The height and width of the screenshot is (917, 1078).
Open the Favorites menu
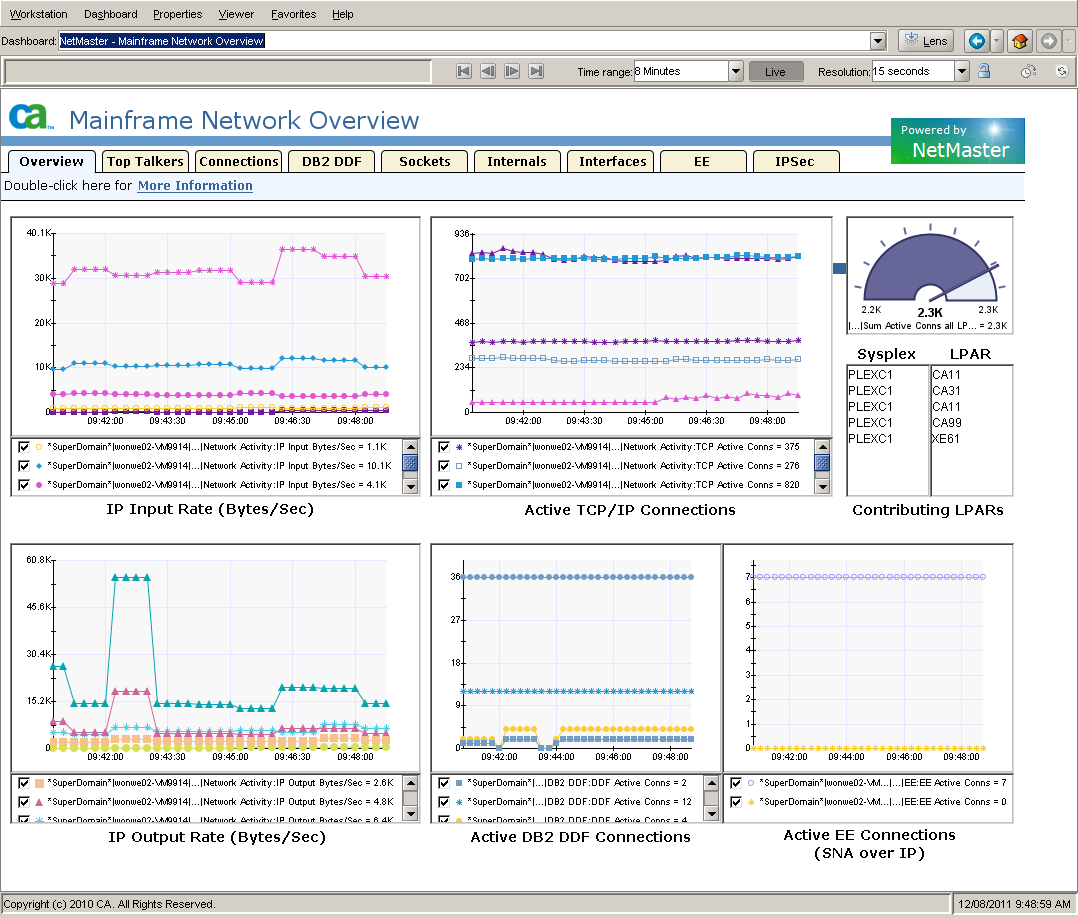pos(294,14)
